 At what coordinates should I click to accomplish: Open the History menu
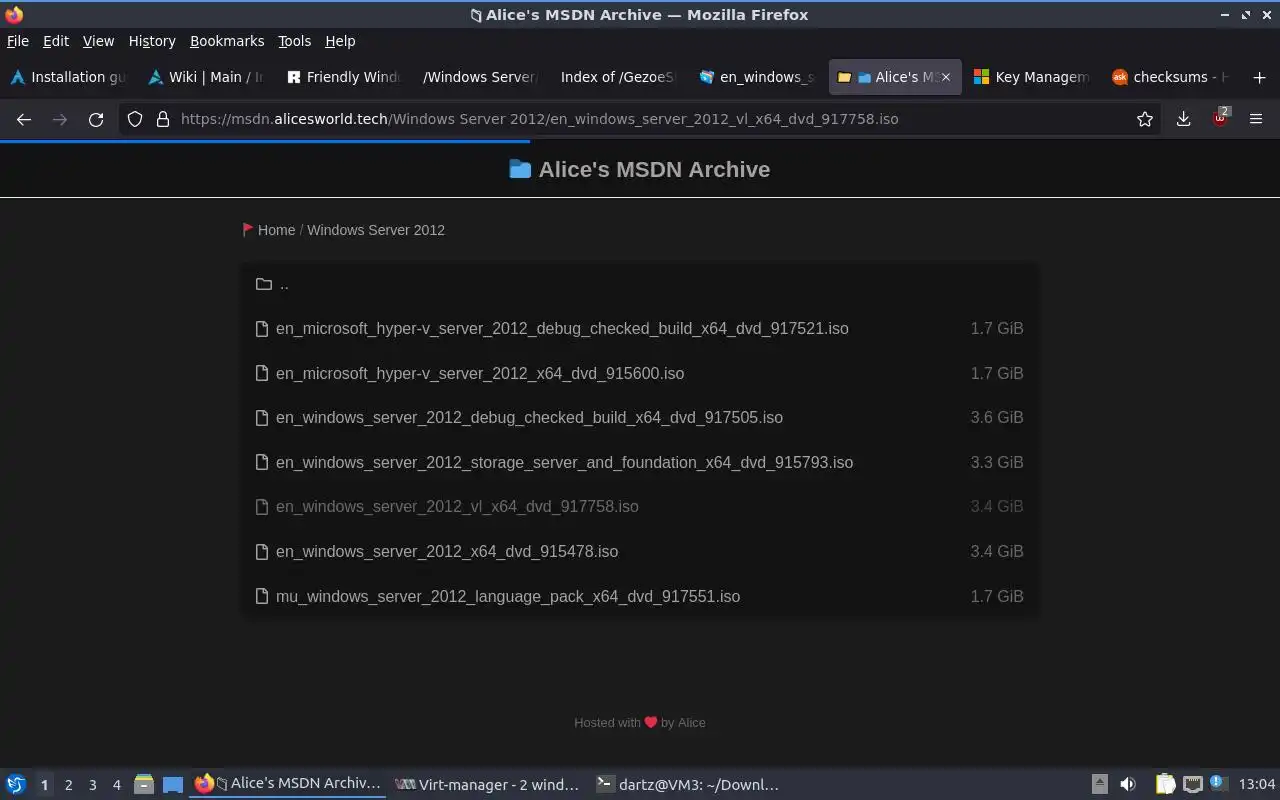(152, 41)
